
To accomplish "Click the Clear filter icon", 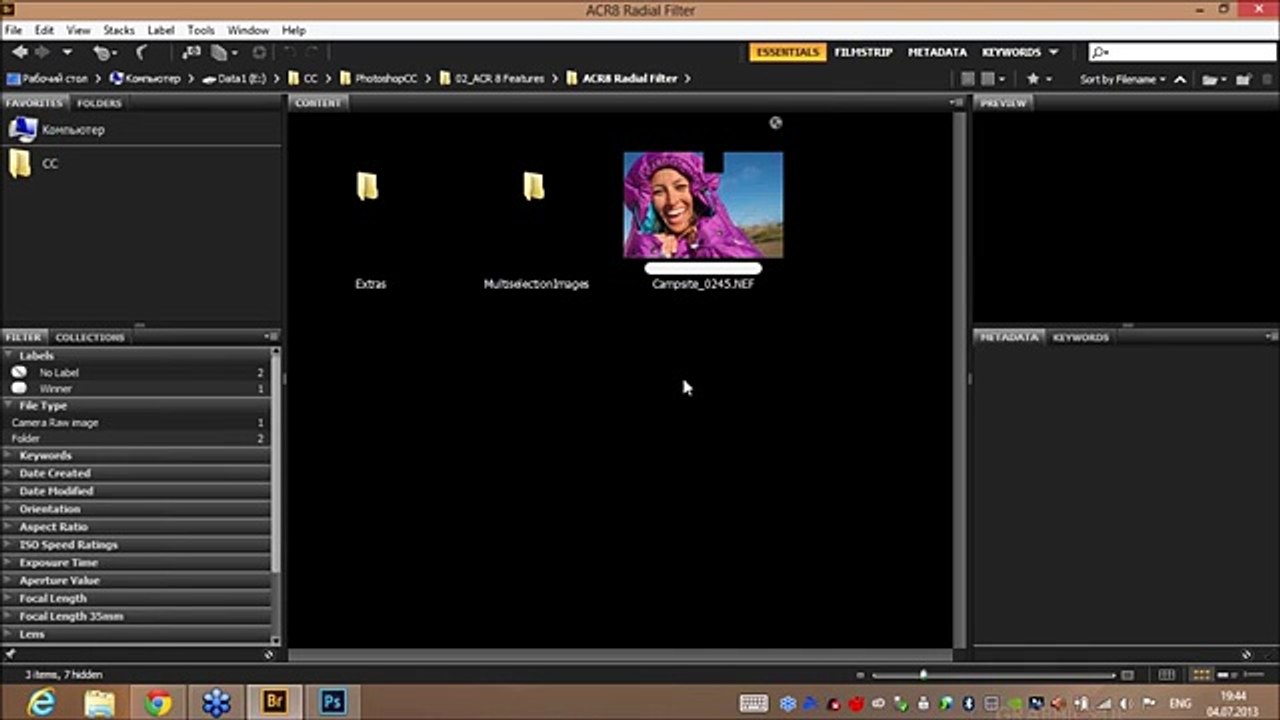I will [268, 654].
